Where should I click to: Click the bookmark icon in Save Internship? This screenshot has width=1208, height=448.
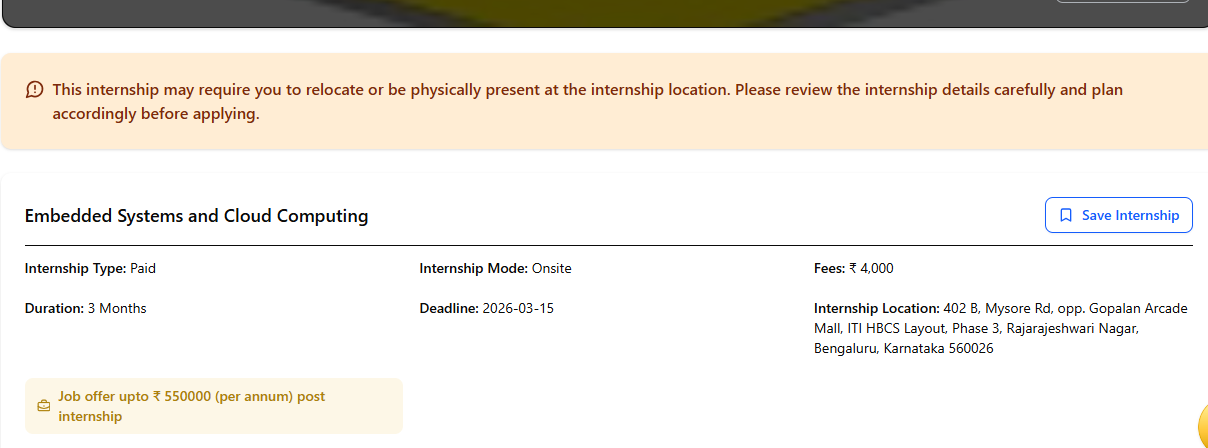[x=1066, y=215]
